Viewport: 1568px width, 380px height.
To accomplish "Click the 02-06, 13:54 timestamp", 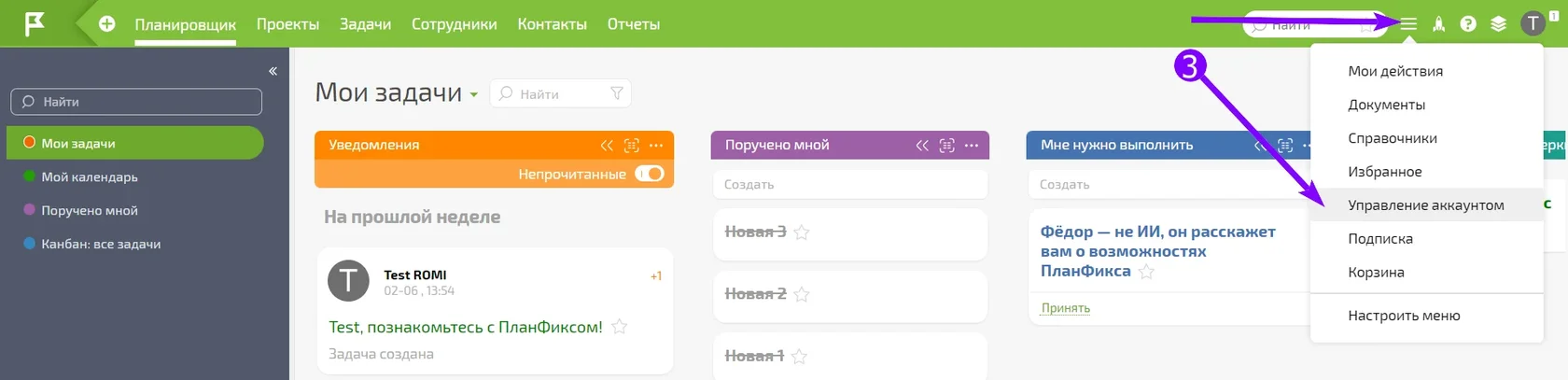I will [x=419, y=291].
